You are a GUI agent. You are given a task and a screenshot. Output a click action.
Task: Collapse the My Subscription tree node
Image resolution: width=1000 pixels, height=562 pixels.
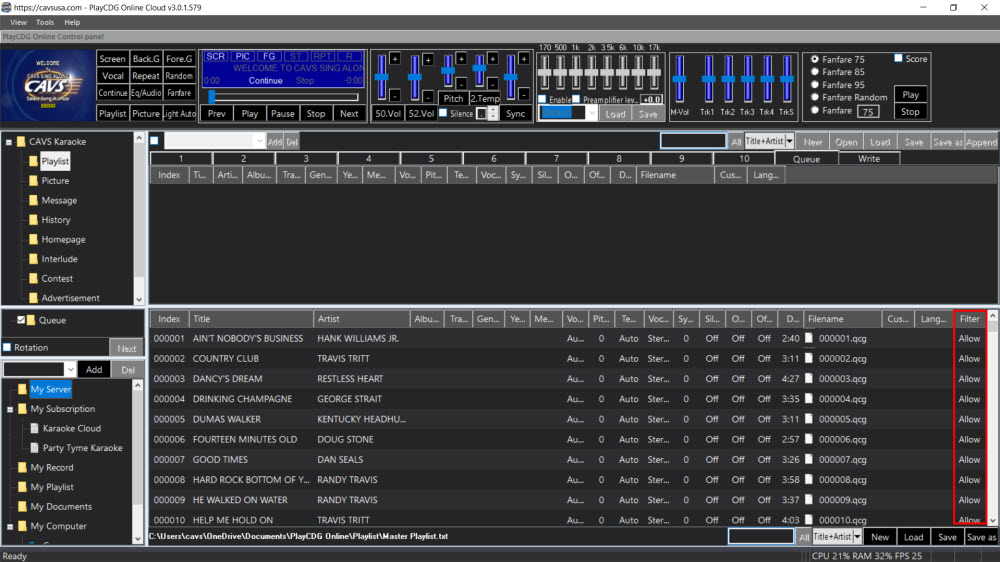point(10,410)
